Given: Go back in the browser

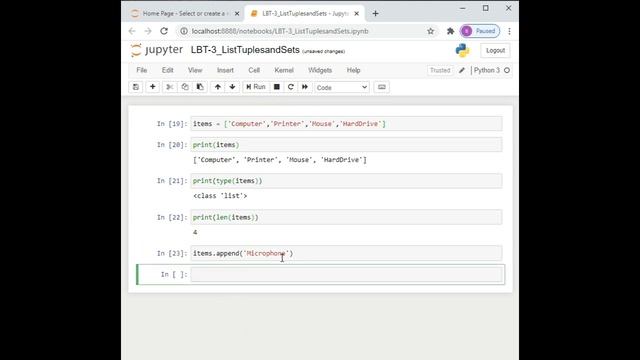Looking at the screenshot, I should [x=132, y=31].
